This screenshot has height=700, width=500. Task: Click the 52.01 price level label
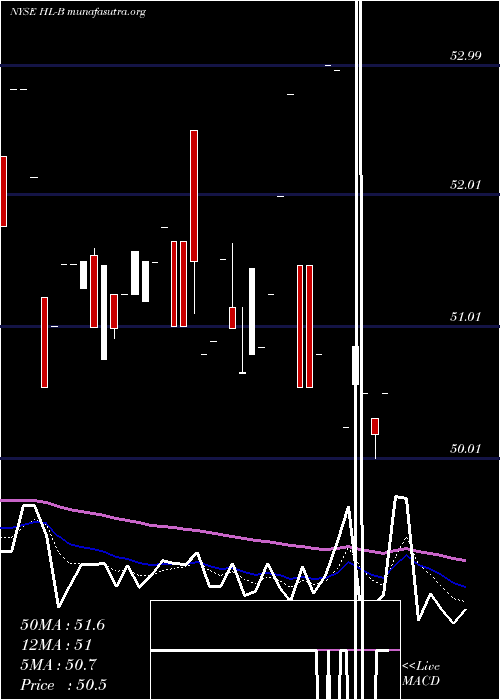click(466, 184)
